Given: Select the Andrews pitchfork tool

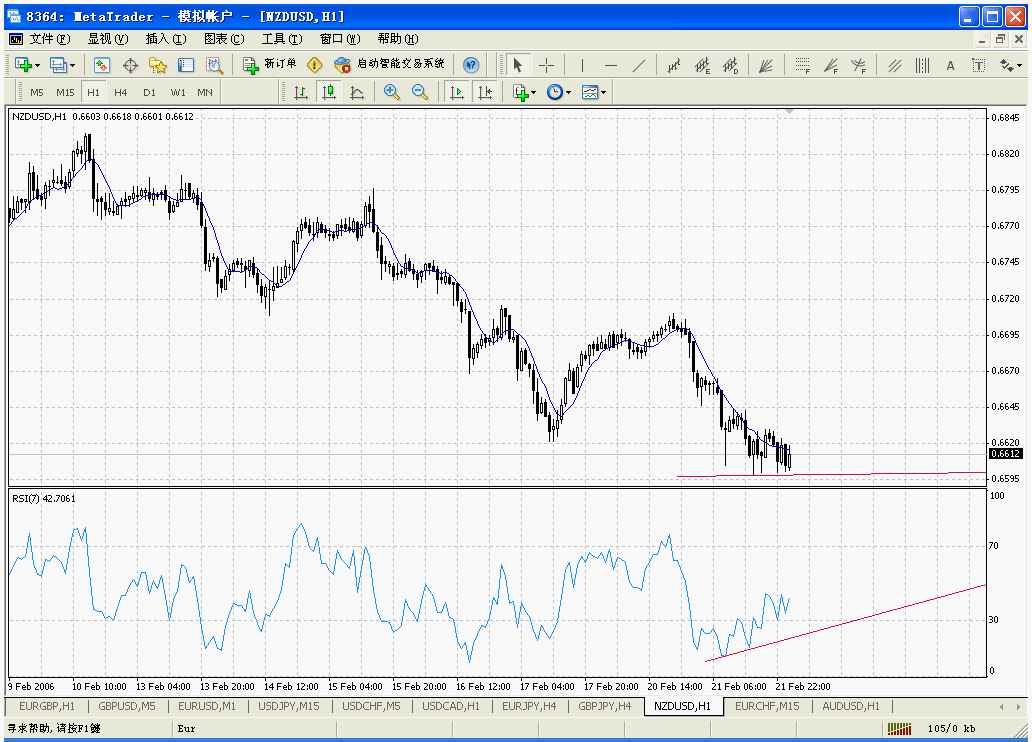Looking at the screenshot, I should tap(894, 65).
